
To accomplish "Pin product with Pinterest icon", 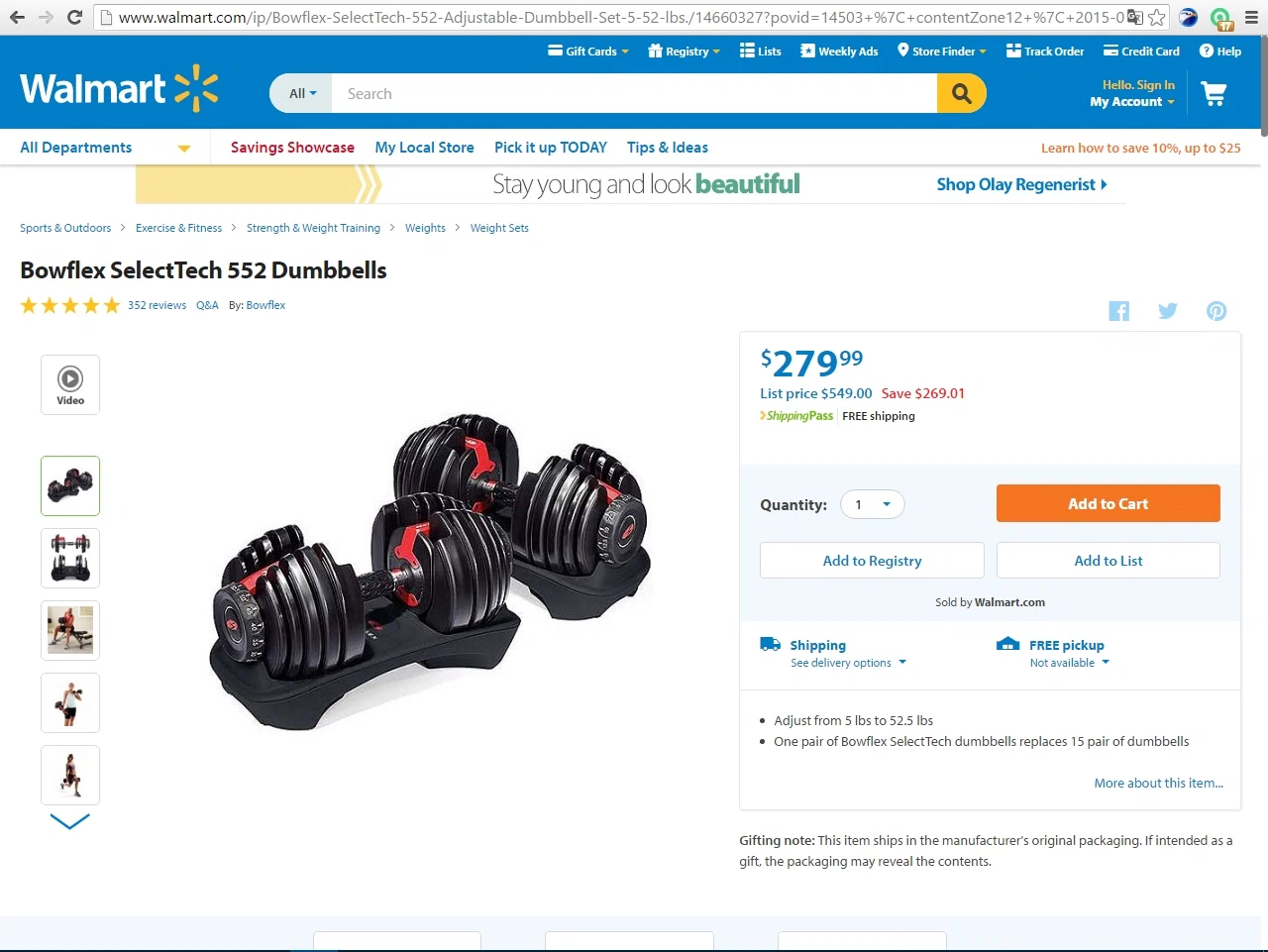I will 1216,311.
